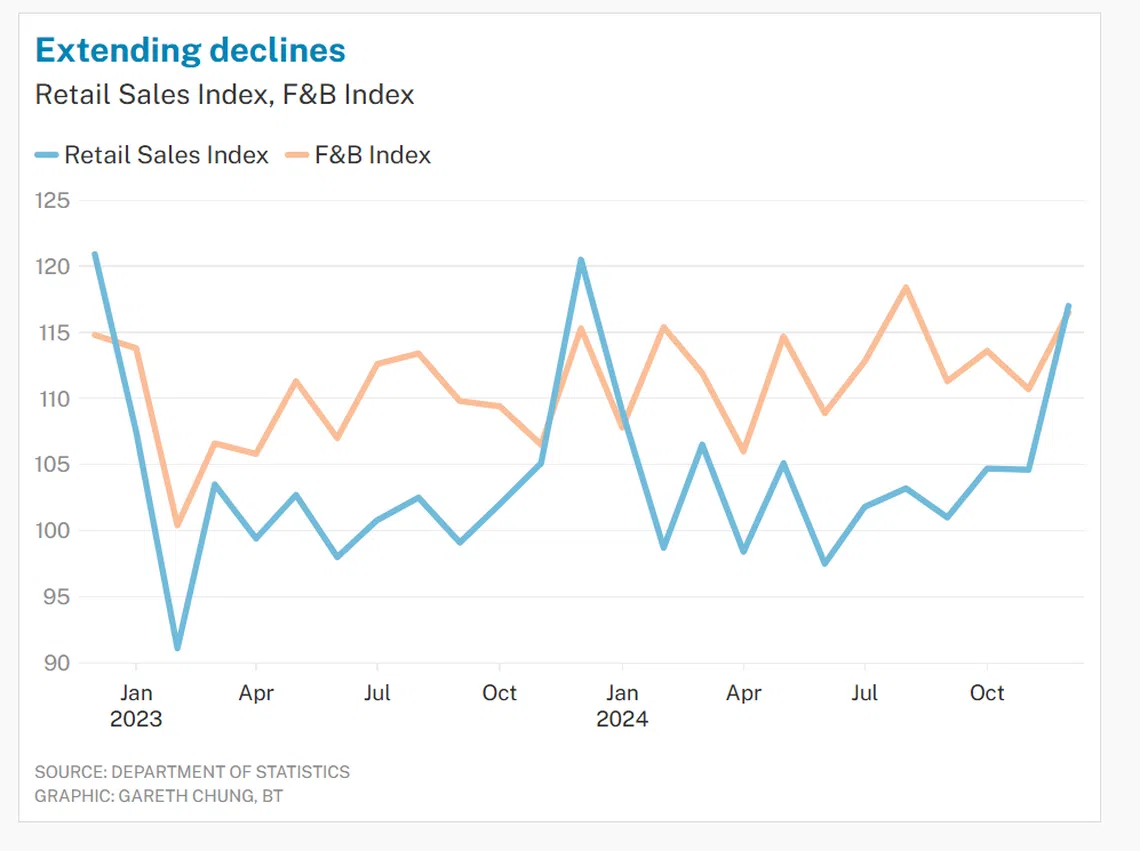Image resolution: width=1140 pixels, height=851 pixels.
Task: Click the orange F&B Index legend swatch
Action: click(x=297, y=156)
